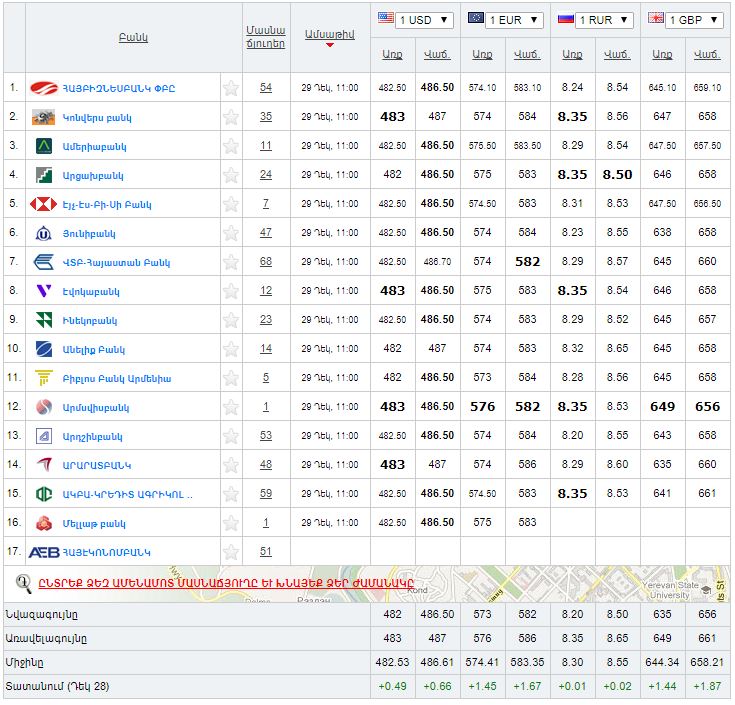Click the ՀԱՅԲԻԶՆԵՍԲԱՆԿ red logo icon

(x=43, y=88)
